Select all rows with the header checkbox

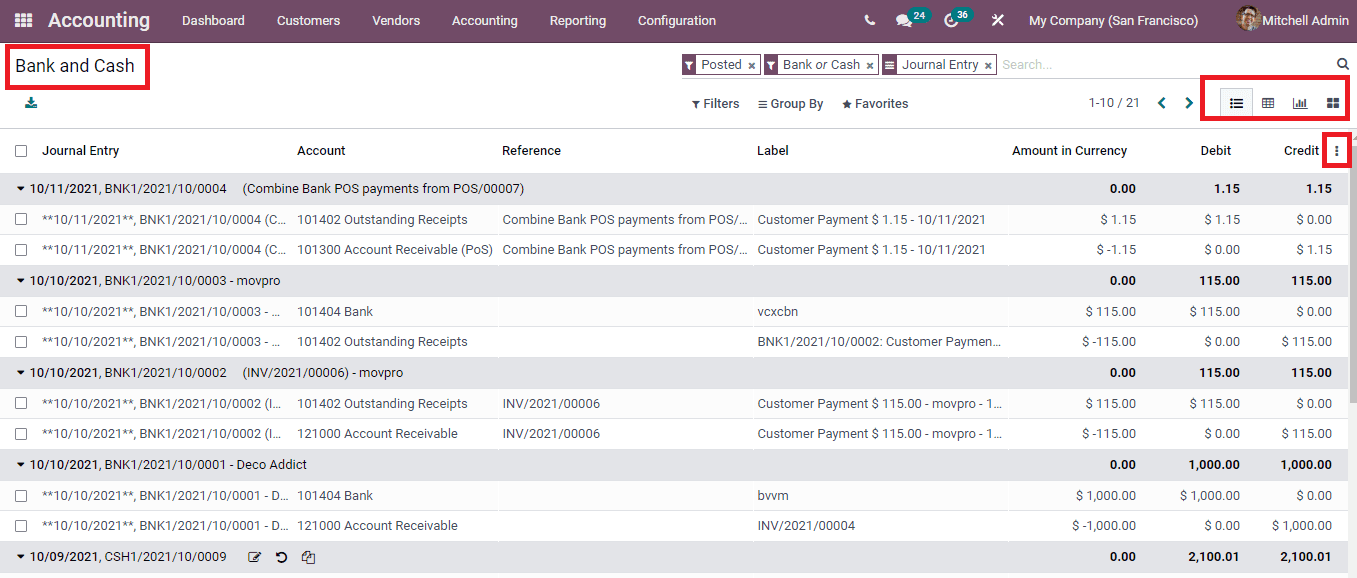point(21,150)
